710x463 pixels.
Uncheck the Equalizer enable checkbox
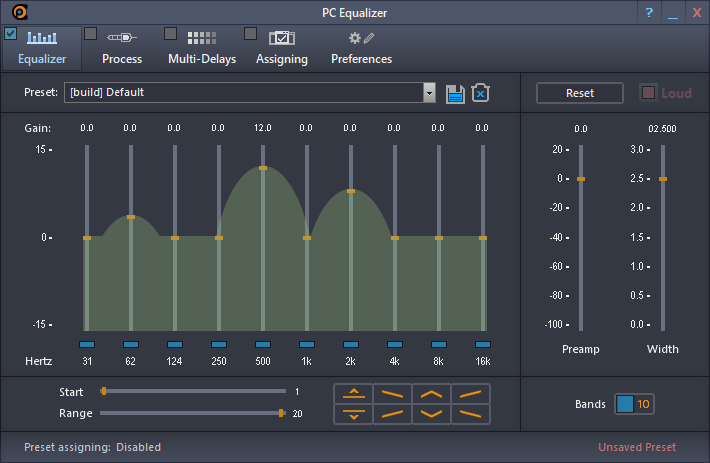pyautogui.click(x=10, y=33)
